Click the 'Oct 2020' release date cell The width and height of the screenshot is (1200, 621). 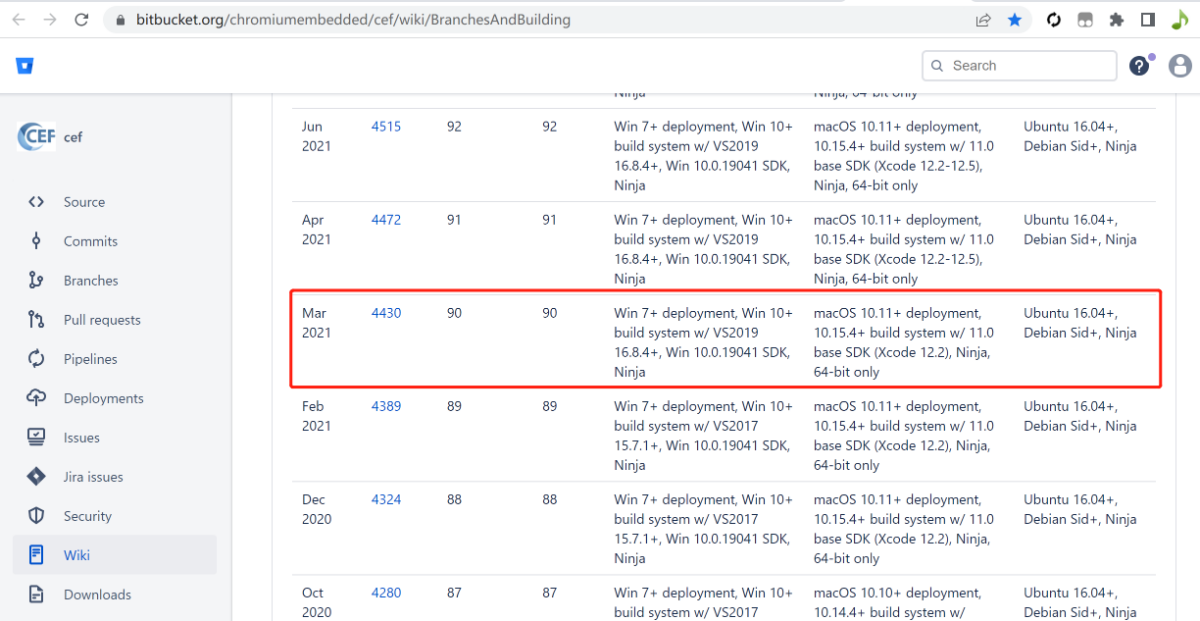point(317,602)
